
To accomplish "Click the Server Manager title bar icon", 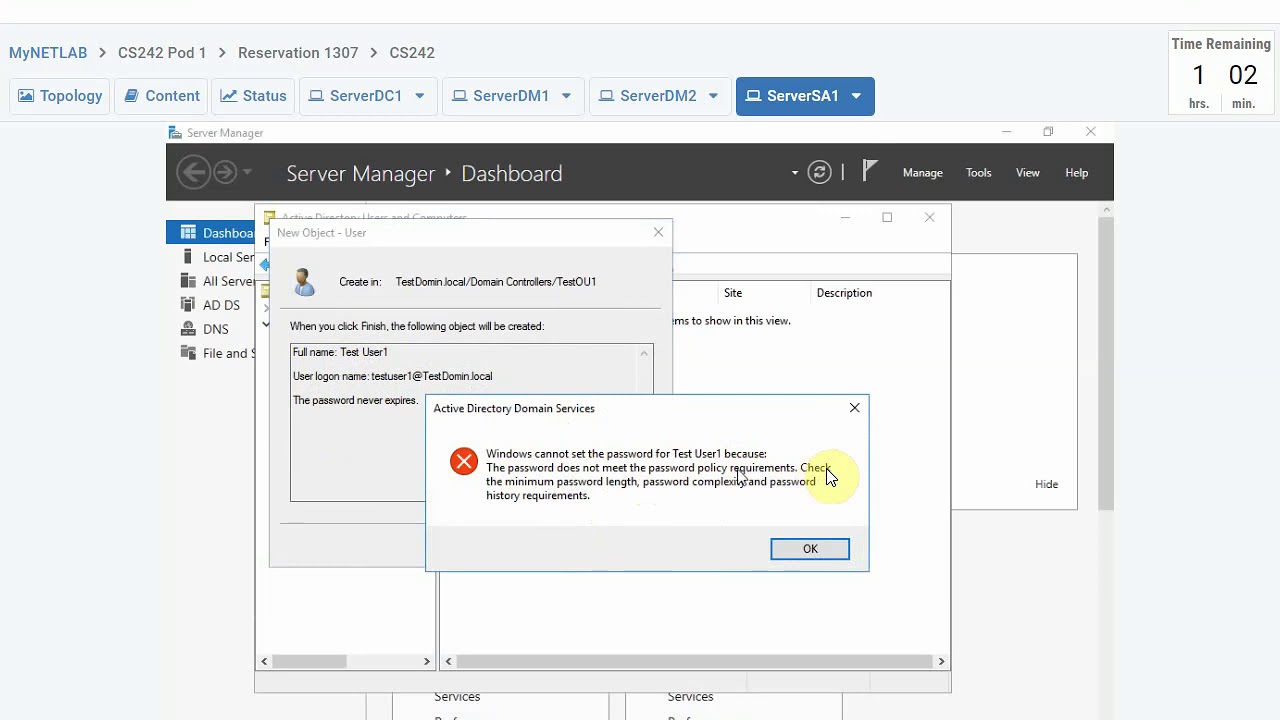I will (175, 132).
